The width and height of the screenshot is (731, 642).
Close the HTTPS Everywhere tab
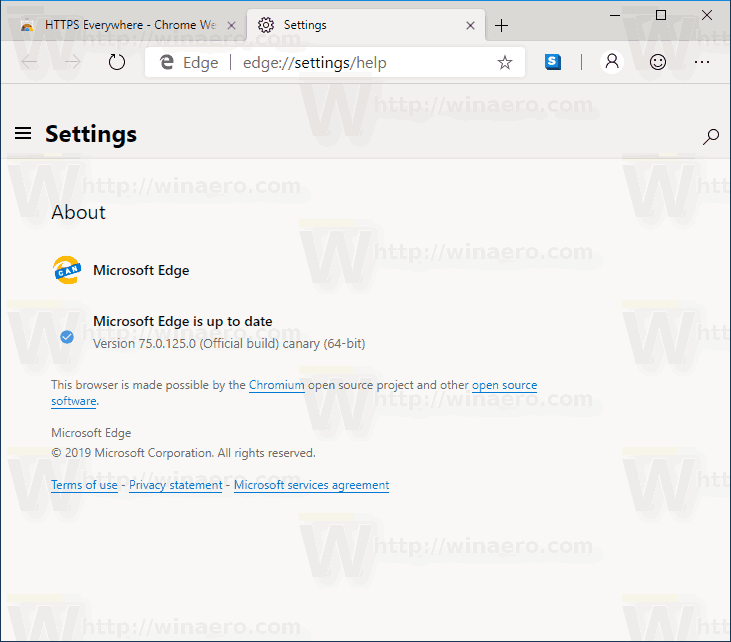click(x=231, y=26)
